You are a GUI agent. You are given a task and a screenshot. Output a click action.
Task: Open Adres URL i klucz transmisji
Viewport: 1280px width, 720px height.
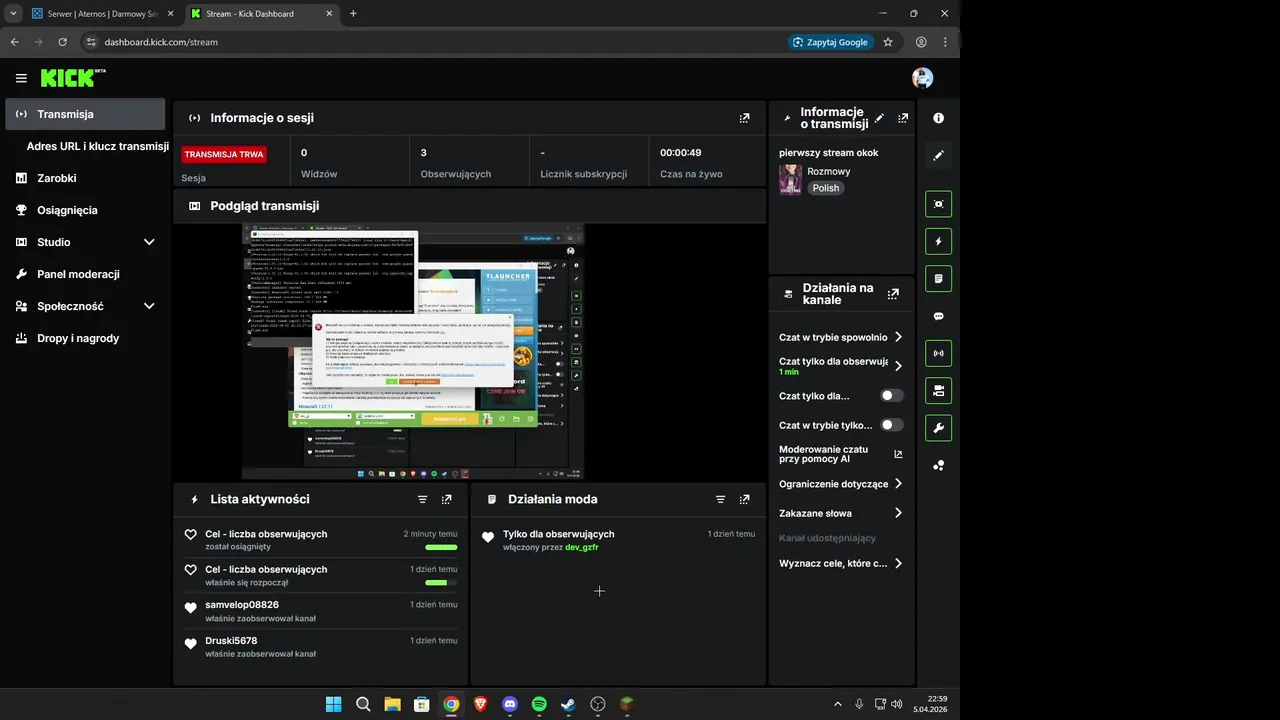[97, 146]
